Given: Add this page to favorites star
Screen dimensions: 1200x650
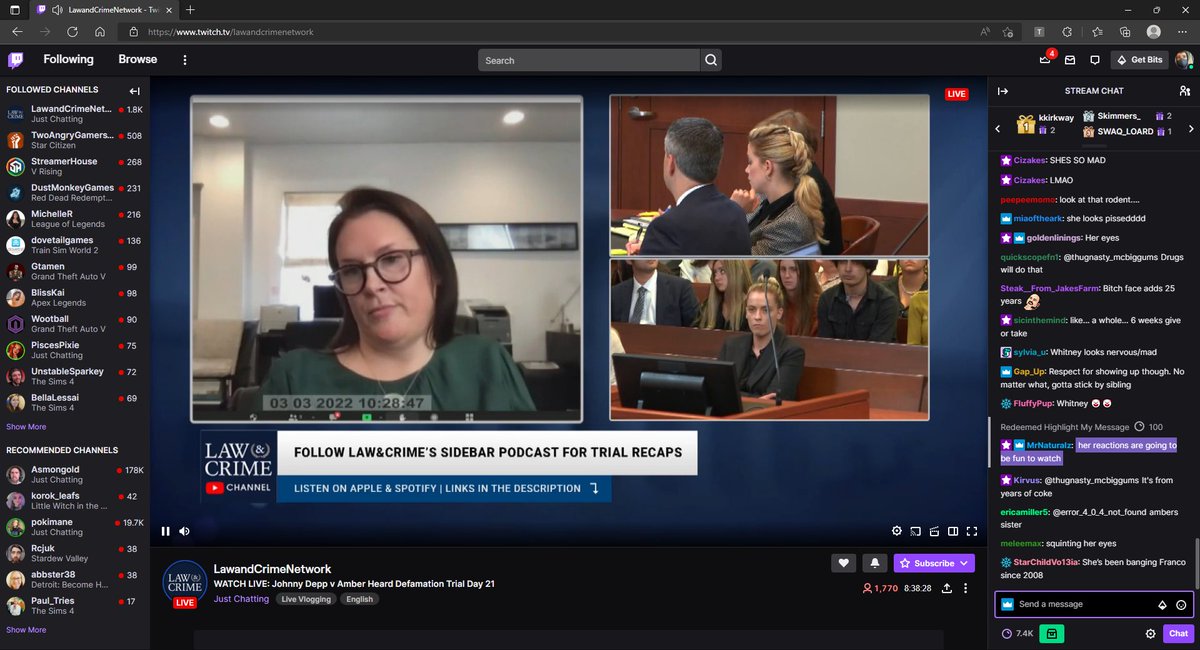Looking at the screenshot, I should coord(1009,31).
